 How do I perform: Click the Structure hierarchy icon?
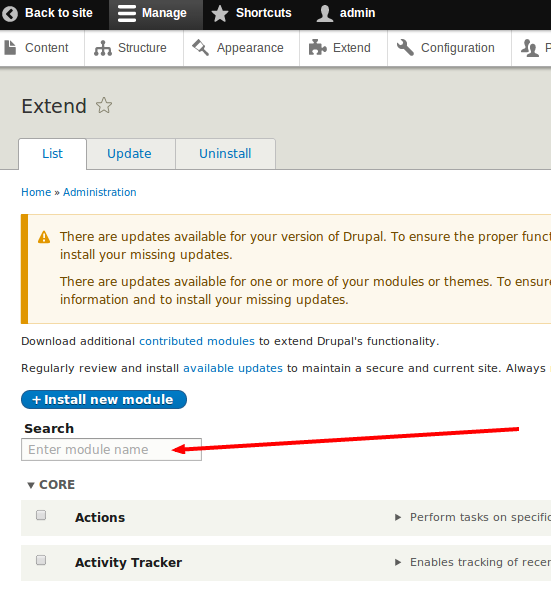[x=103, y=48]
